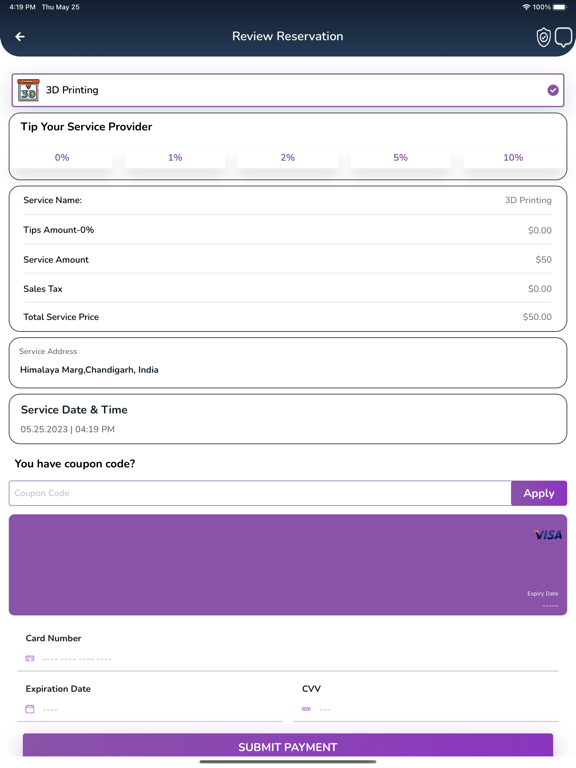Open the shield security icon
Viewport: 576px width, 768px height.
point(543,37)
